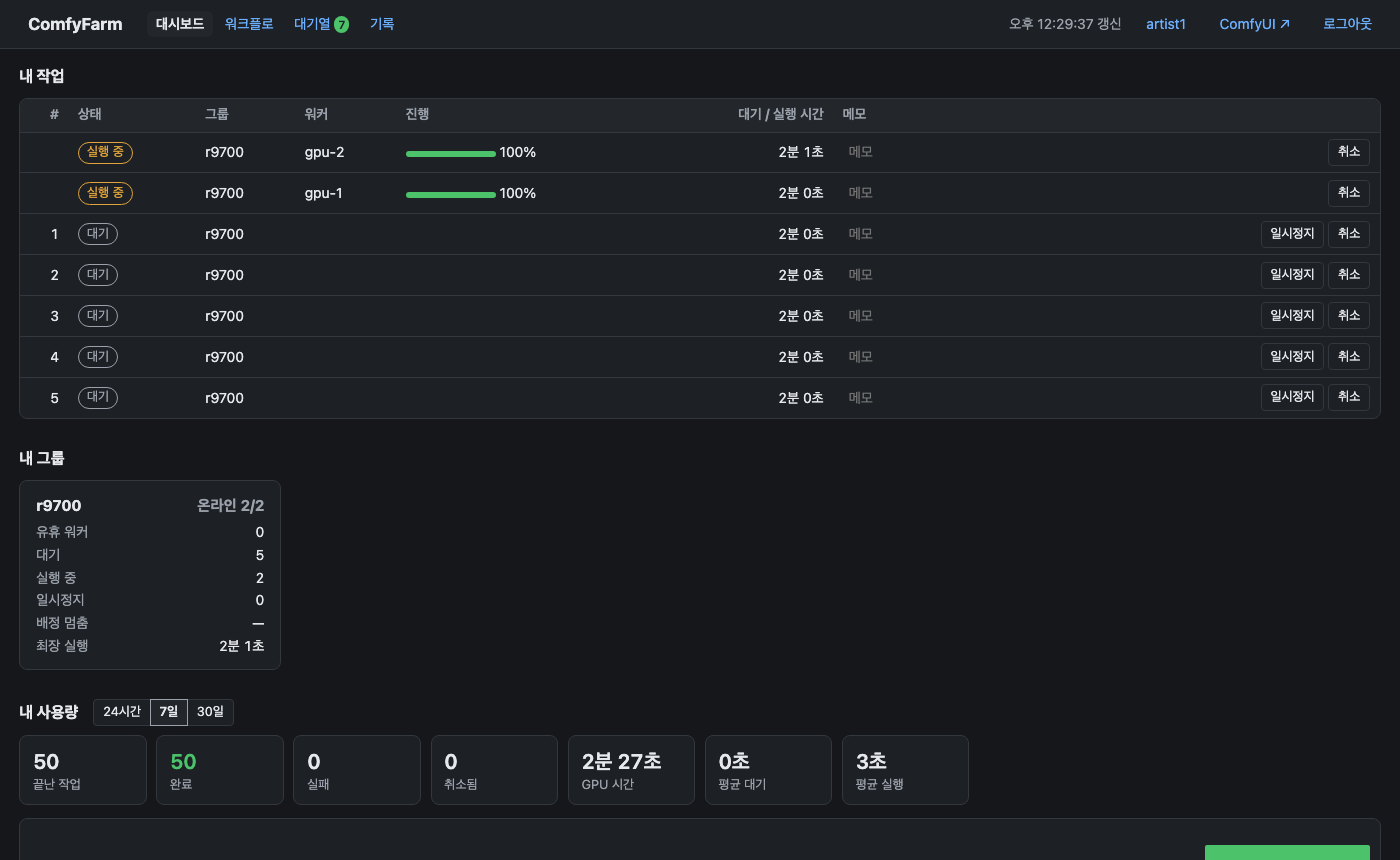Open the artist1 user link
This screenshot has width=1400, height=860.
(x=1166, y=24)
